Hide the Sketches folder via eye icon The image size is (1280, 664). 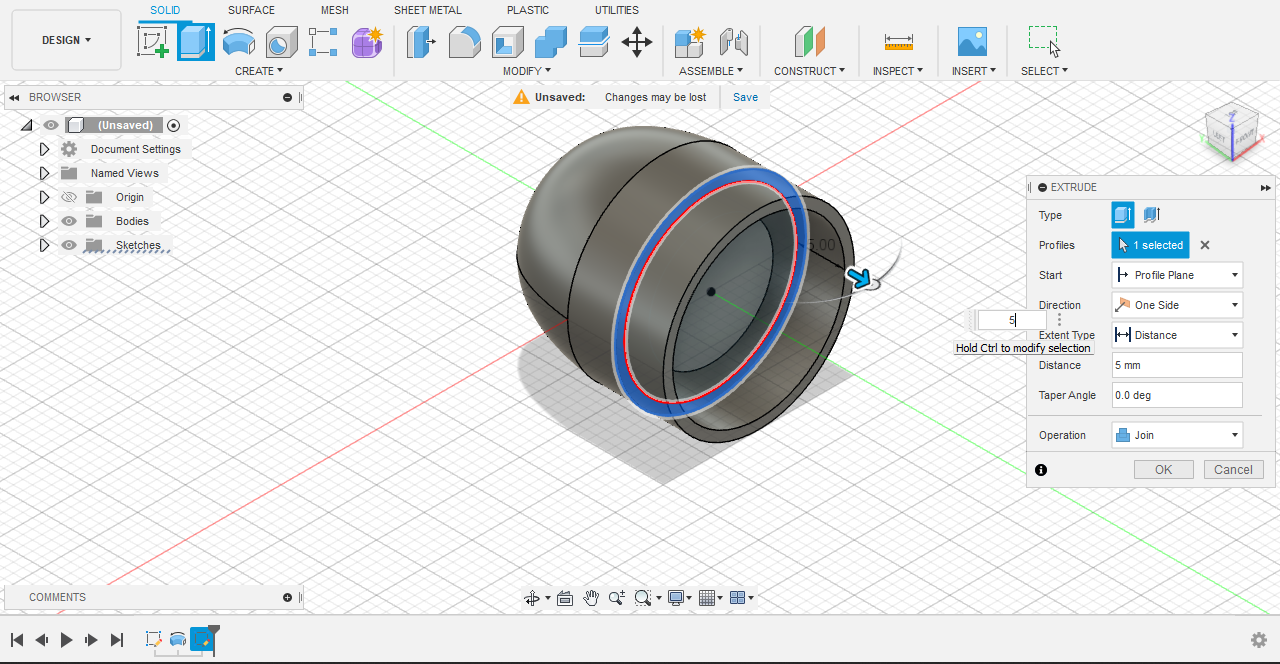coord(69,245)
